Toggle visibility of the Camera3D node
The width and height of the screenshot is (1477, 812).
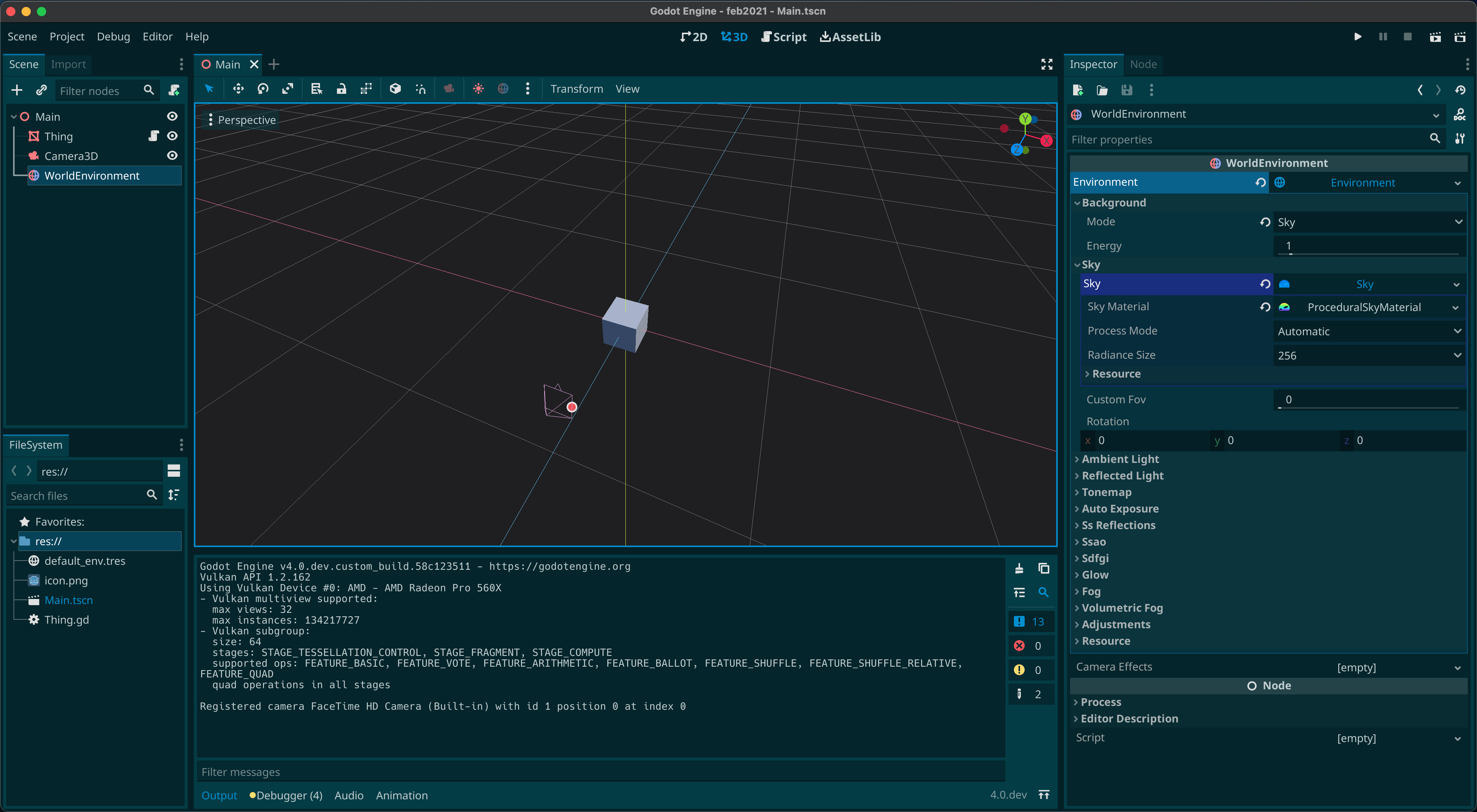(172, 155)
